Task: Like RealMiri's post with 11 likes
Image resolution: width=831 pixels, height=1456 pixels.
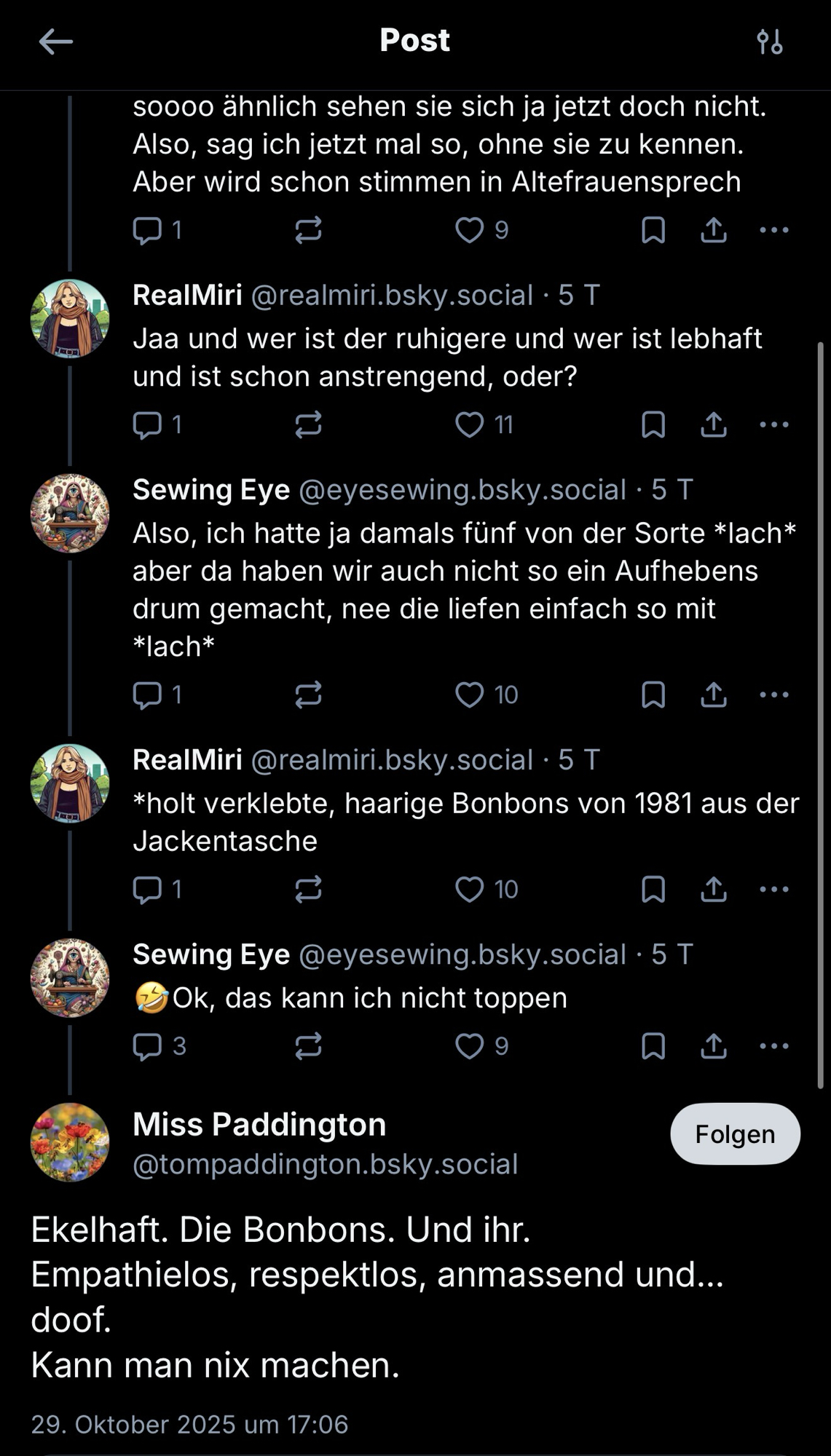Action: tap(470, 424)
